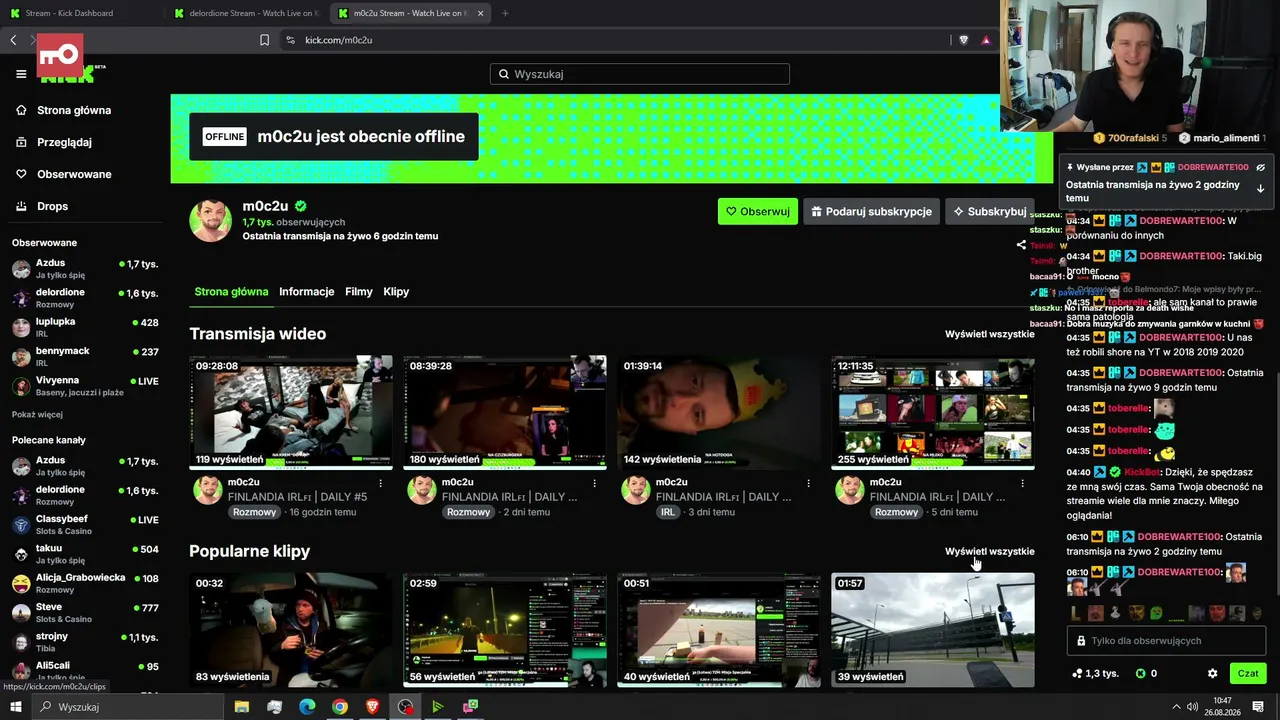1280x720 pixels.
Task: Open chat settings gear icon
Action: [x=1213, y=674]
